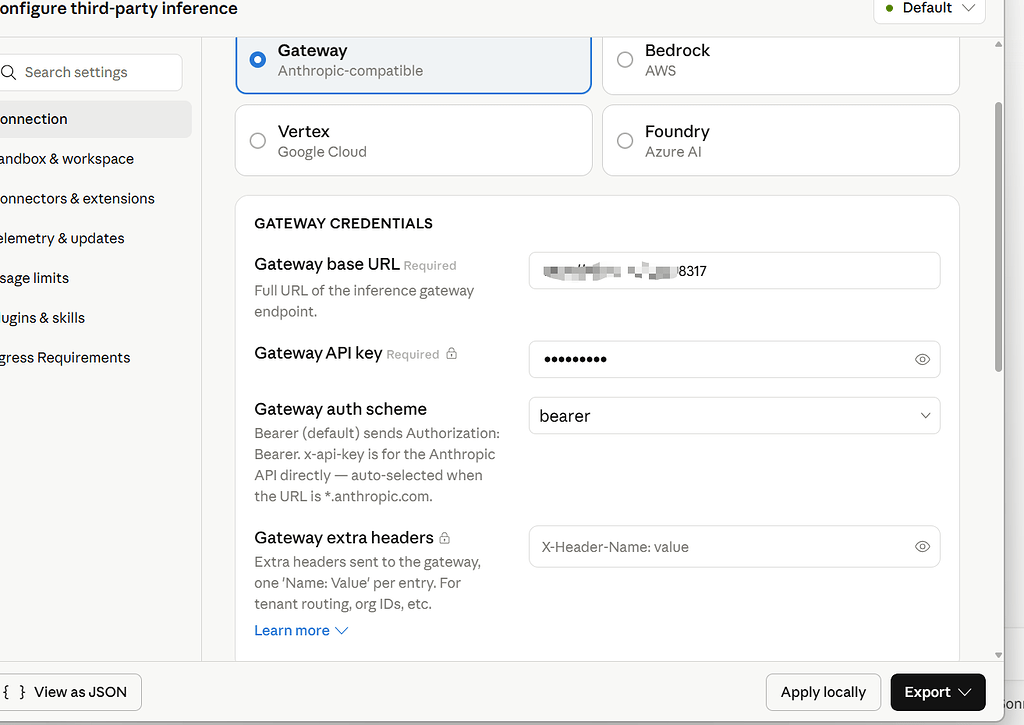This screenshot has width=1024, height=725.
Task: Focus the Gateway API key password field
Action: click(734, 359)
